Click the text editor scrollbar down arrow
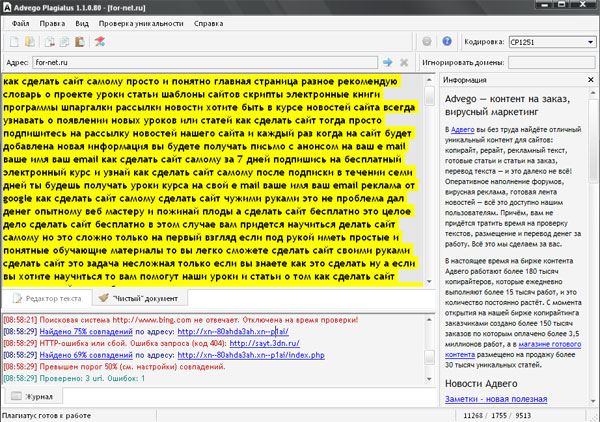Viewport: 600px width, 422px height. (429, 282)
